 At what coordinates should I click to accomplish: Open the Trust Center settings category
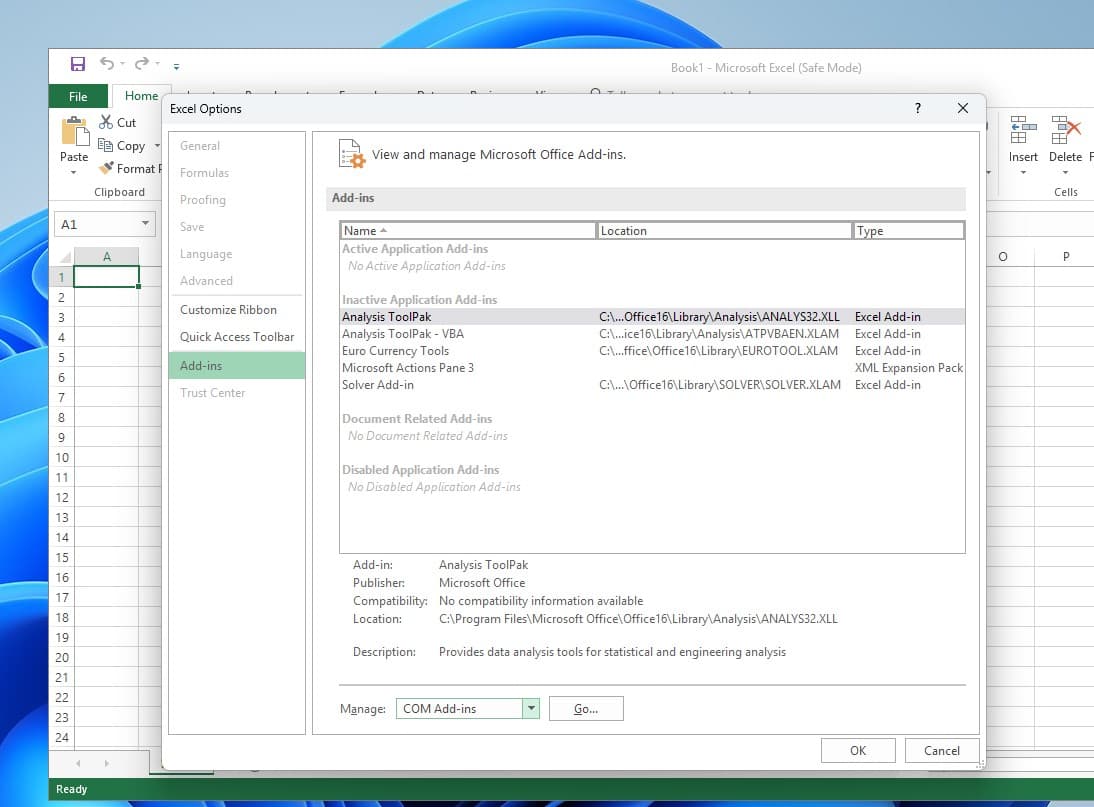coord(212,392)
